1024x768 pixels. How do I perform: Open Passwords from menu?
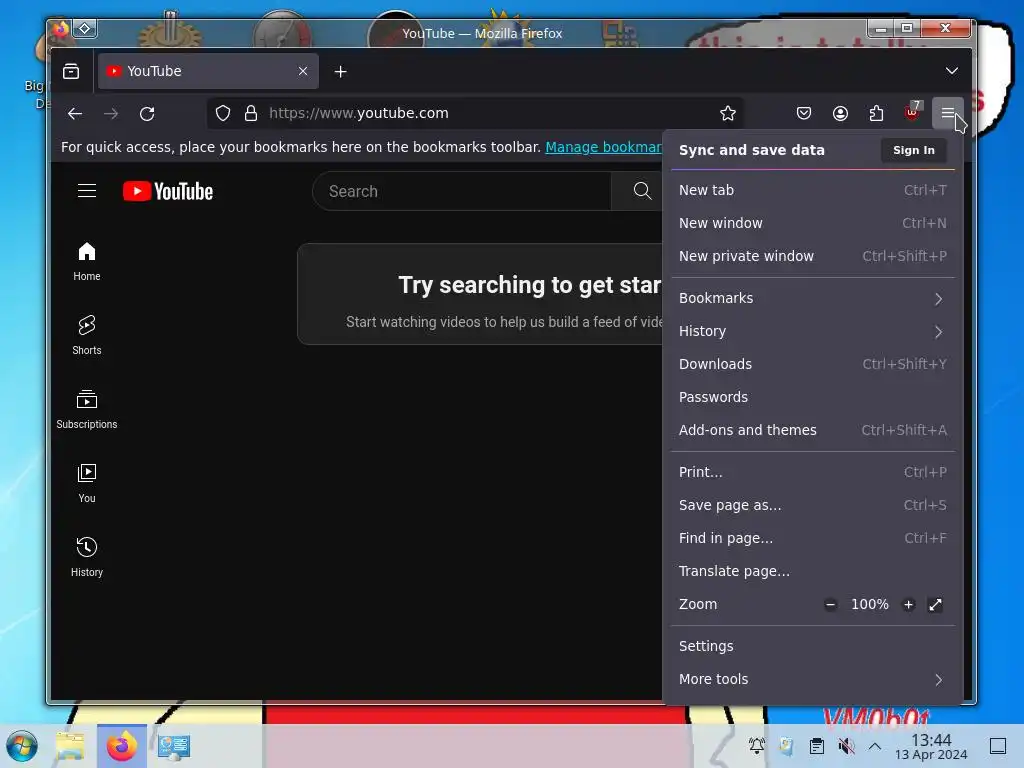pos(813,397)
